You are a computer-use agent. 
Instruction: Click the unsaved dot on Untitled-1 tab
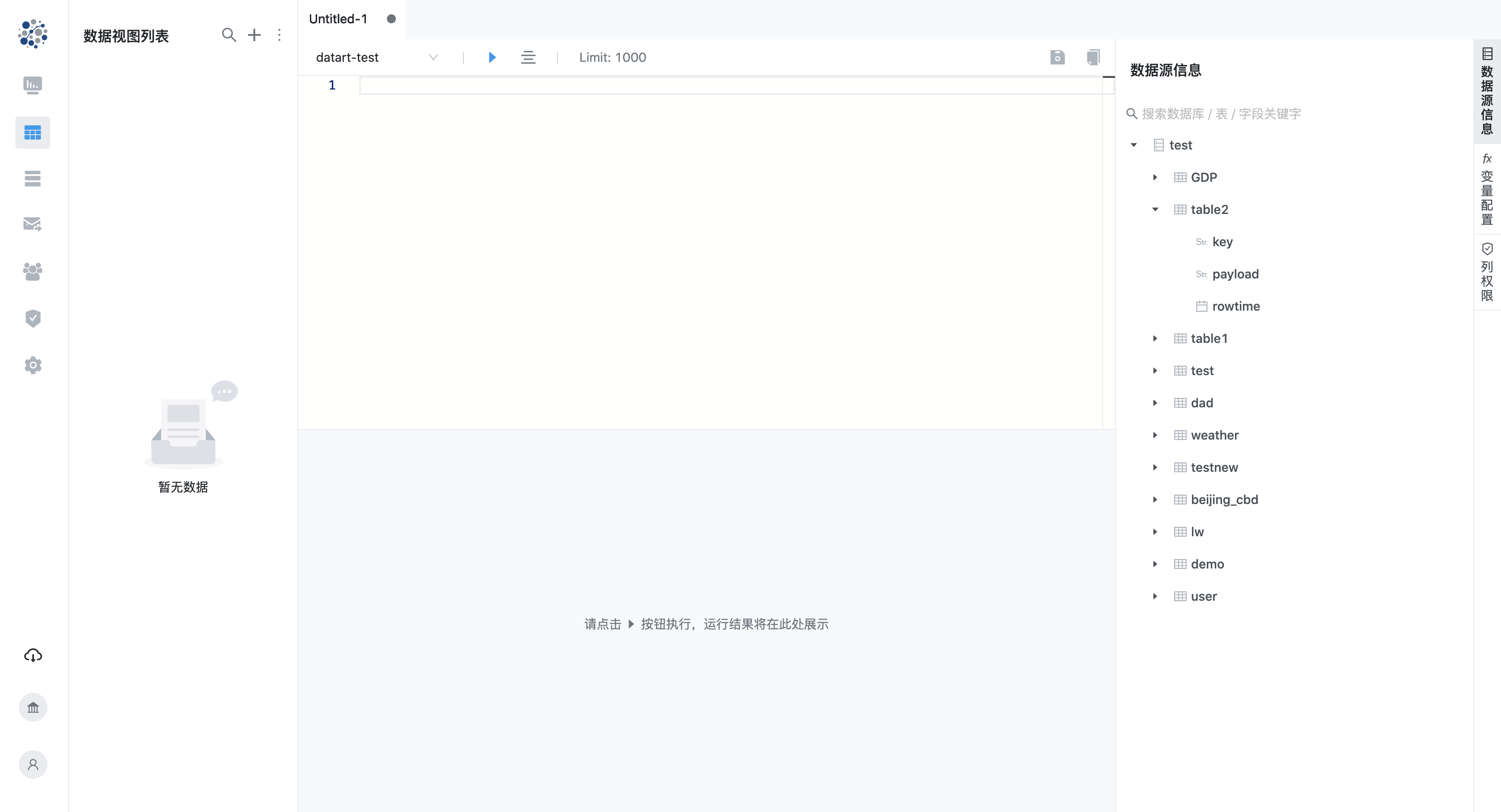click(391, 19)
